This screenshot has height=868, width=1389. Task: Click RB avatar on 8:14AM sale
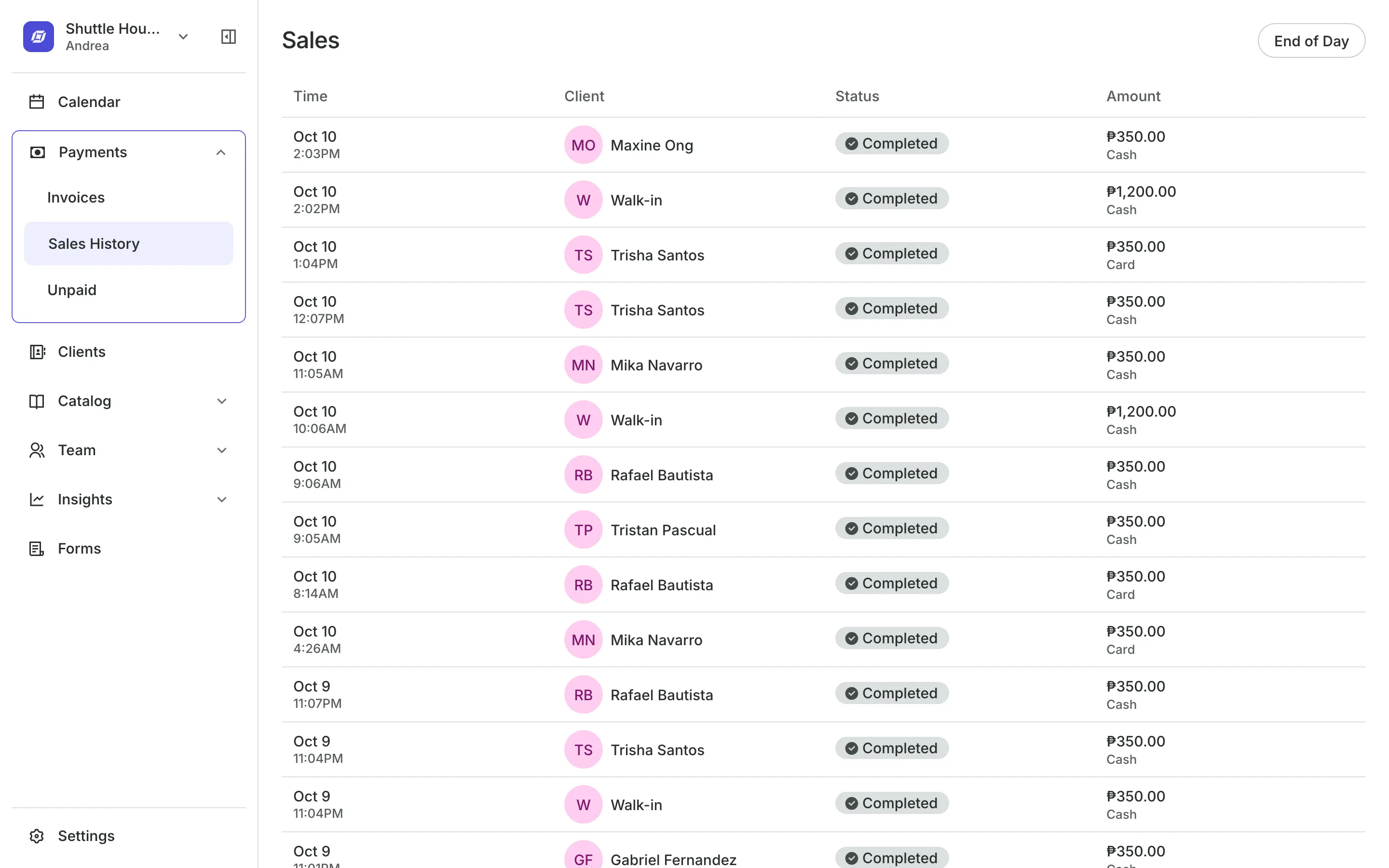point(583,584)
